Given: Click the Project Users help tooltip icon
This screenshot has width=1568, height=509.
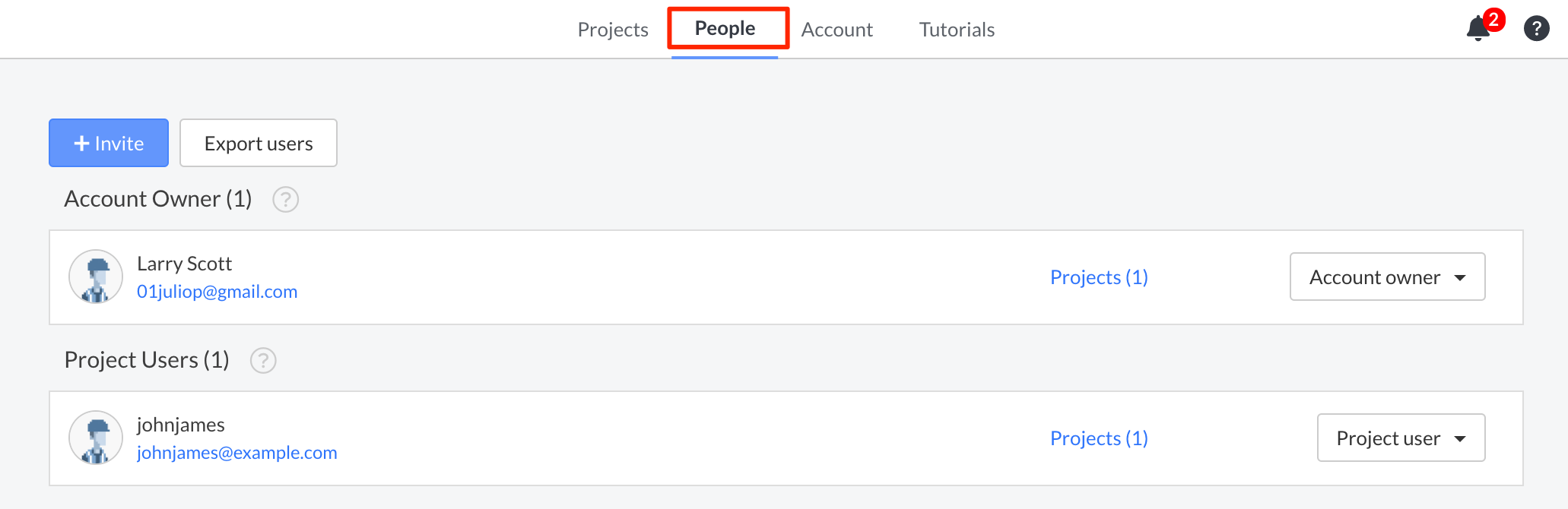Looking at the screenshot, I should pos(263,361).
